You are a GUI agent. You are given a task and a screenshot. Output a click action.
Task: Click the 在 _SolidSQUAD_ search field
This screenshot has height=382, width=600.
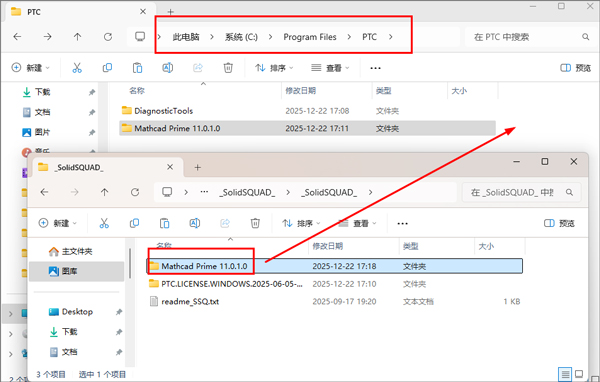click(522, 192)
